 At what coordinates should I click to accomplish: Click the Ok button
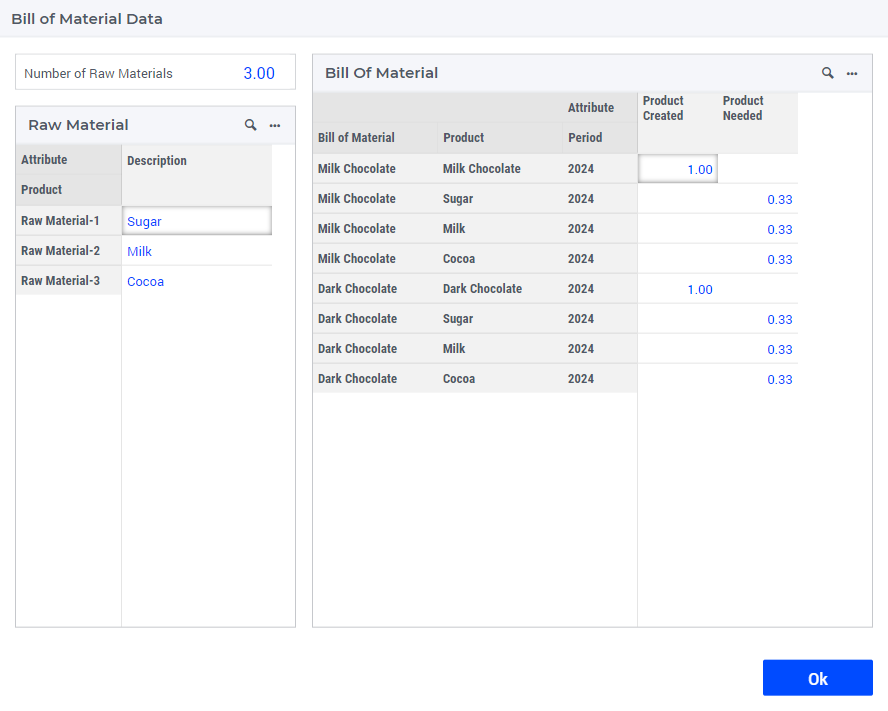click(817, 678)
